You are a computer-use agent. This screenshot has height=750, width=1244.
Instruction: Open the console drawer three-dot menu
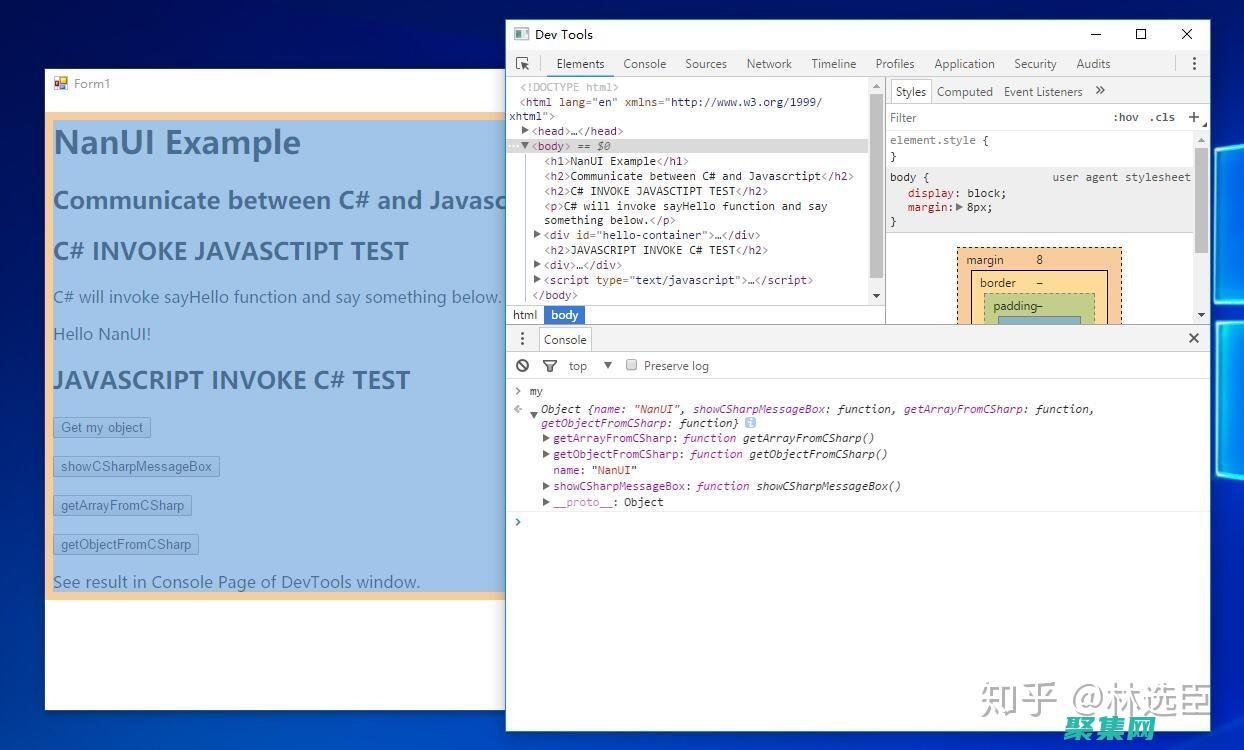(522, 339)
